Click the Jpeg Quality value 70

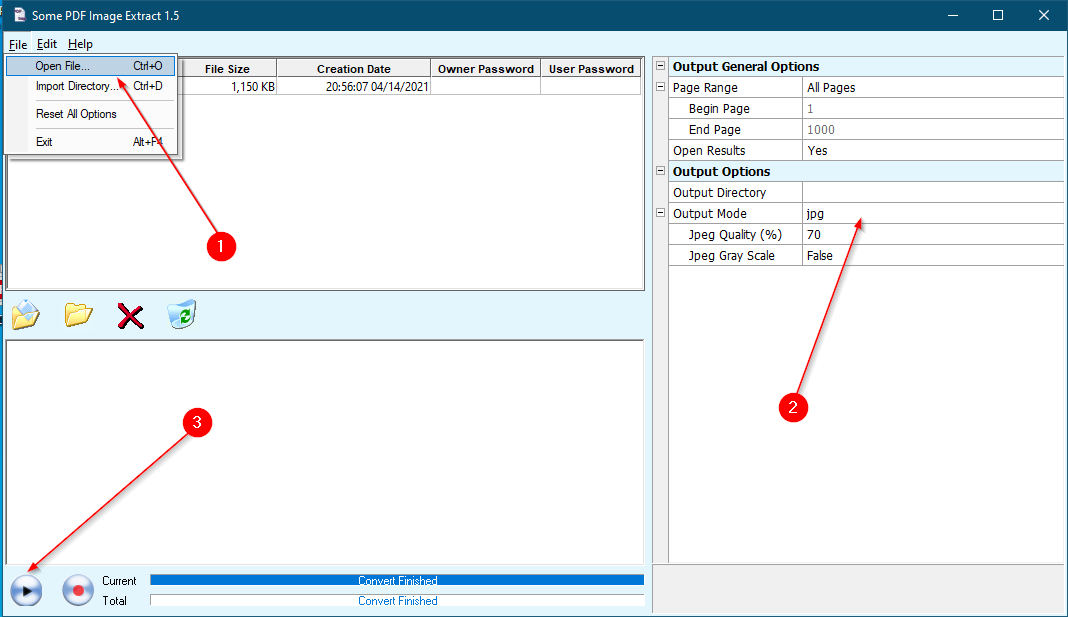(933, 235)
